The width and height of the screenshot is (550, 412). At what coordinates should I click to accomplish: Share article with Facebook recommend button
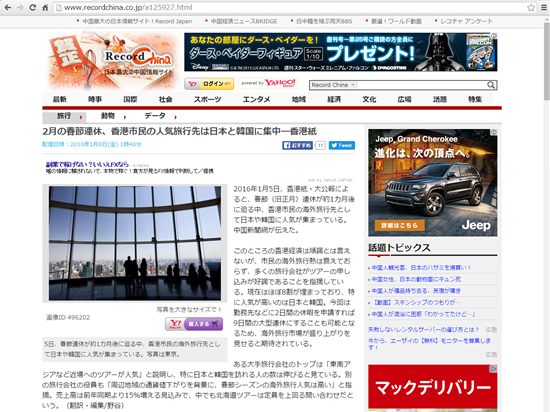pyautogui.click(x=297, y=145)
